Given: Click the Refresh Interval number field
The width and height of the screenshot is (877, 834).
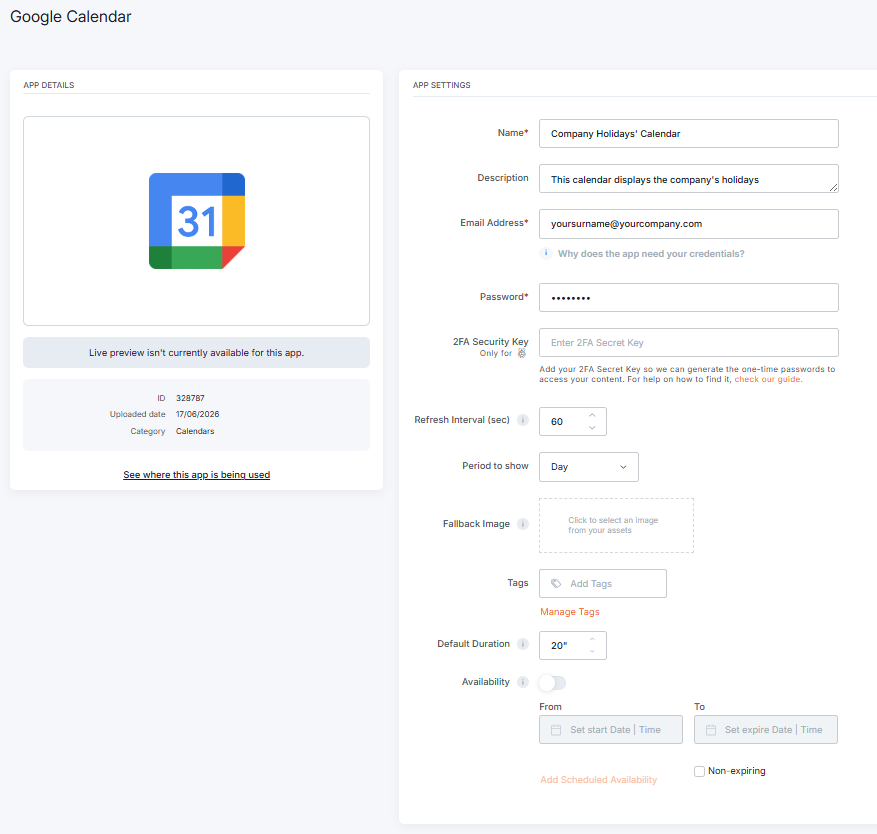Looking at the screenshot, I should tap(573, 422).
